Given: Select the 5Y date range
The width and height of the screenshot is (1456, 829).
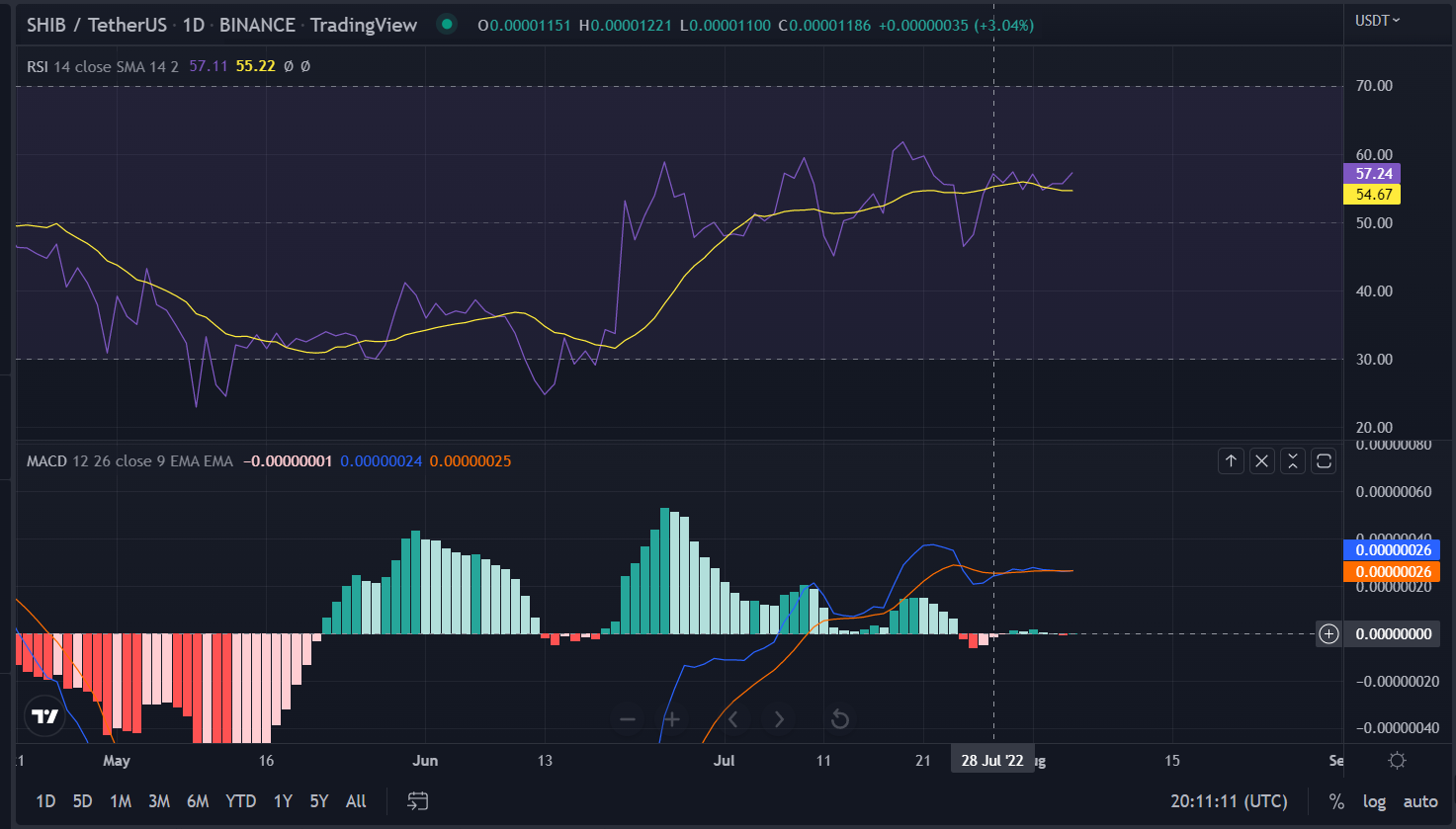Looking at the screenshot, I should 318,801.
